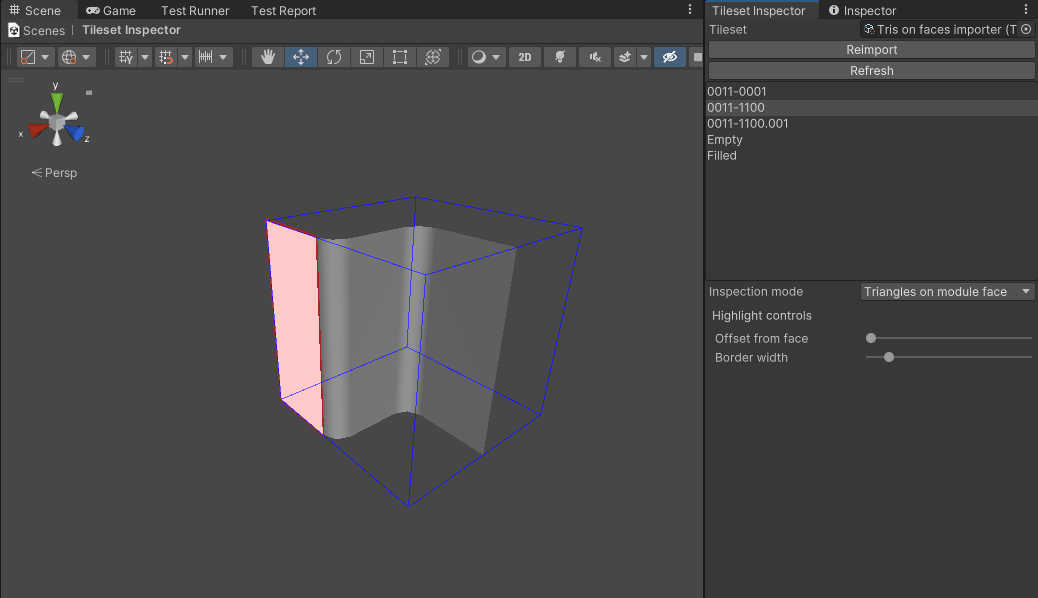Click the global/local handle rotation icon
Screen dimensions: 1038x598
69,57
